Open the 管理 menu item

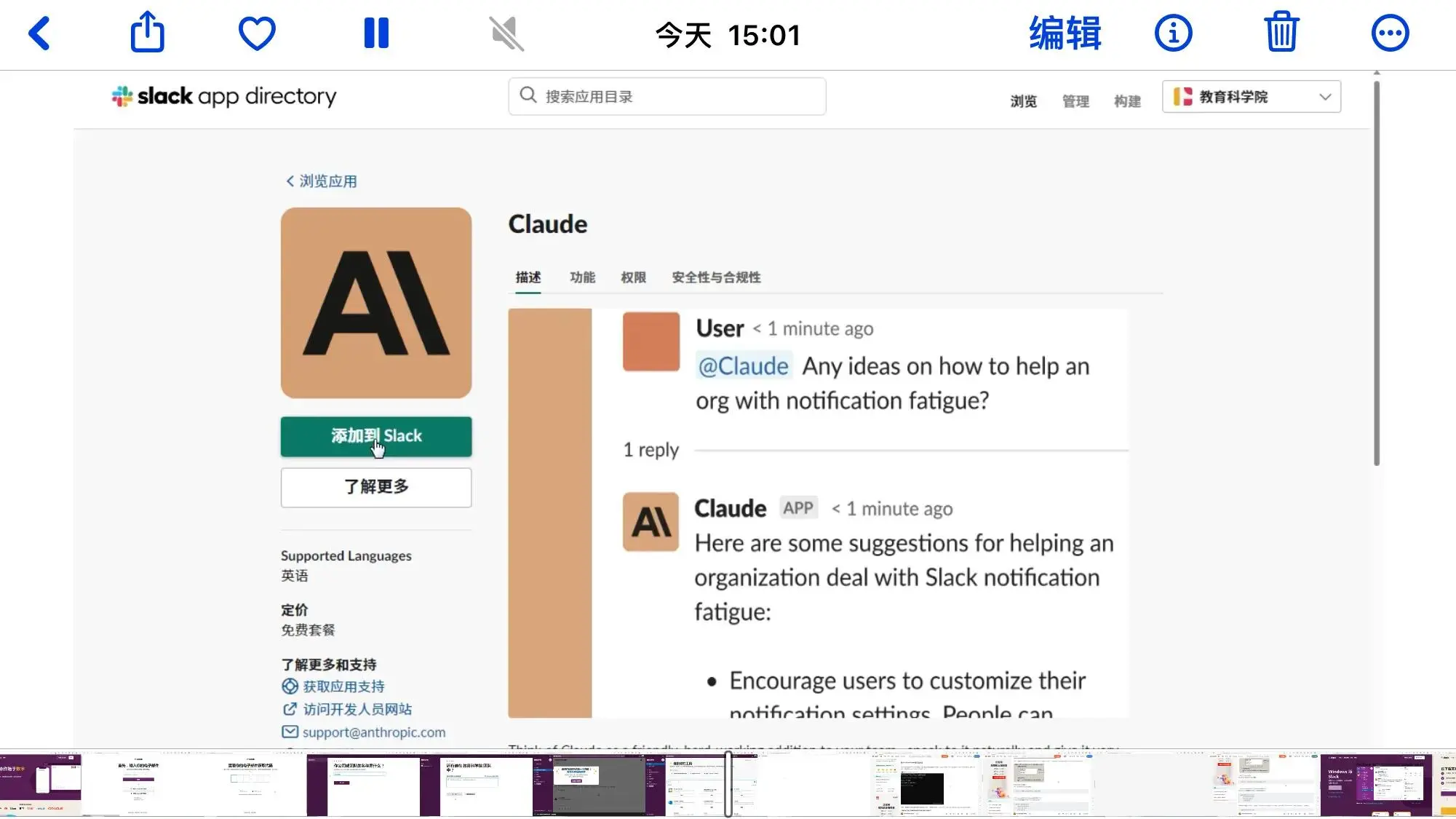[1075, 101]
